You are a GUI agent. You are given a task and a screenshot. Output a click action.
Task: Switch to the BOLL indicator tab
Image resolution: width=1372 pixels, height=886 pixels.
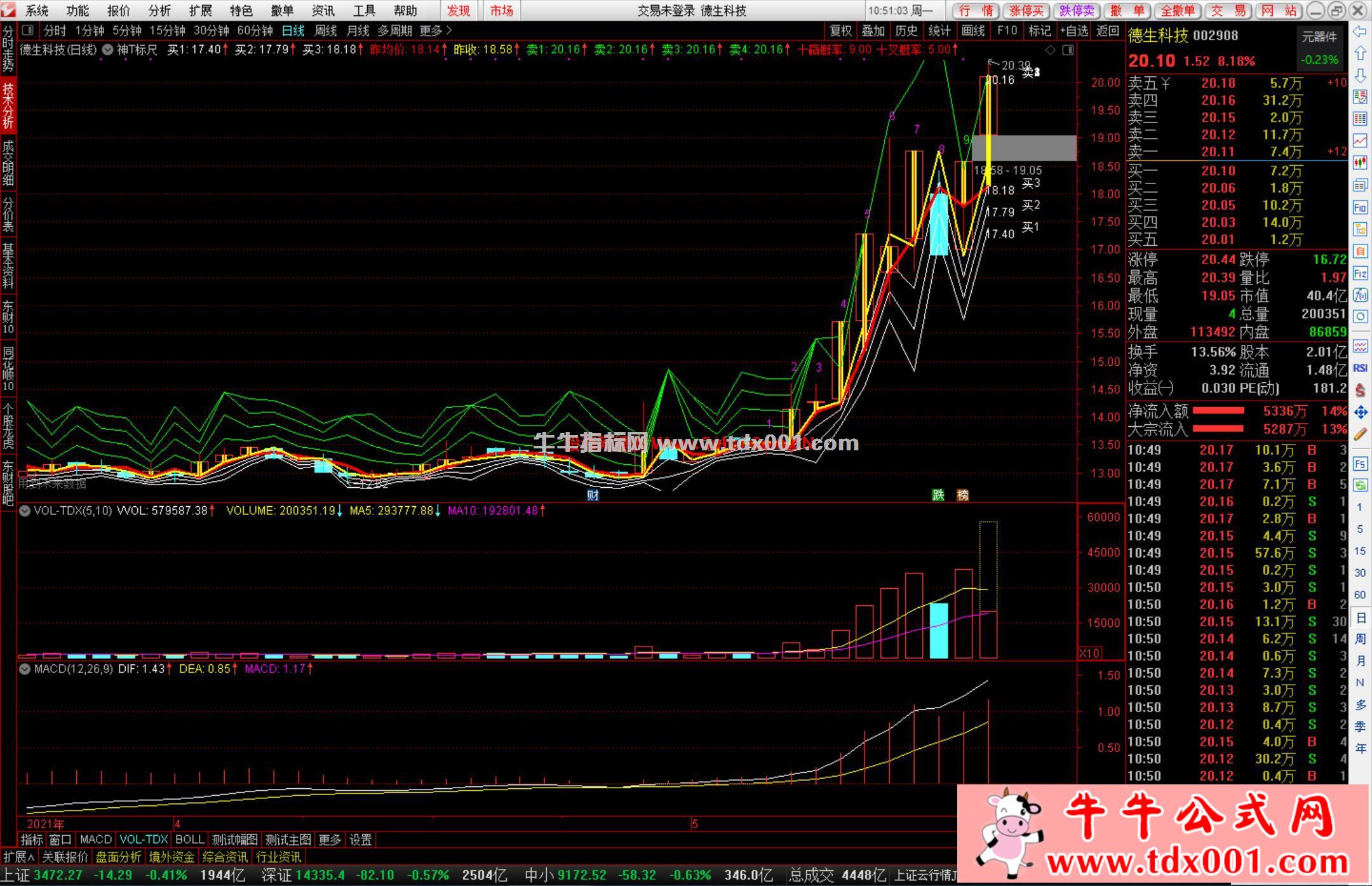(x=189, y=840)
